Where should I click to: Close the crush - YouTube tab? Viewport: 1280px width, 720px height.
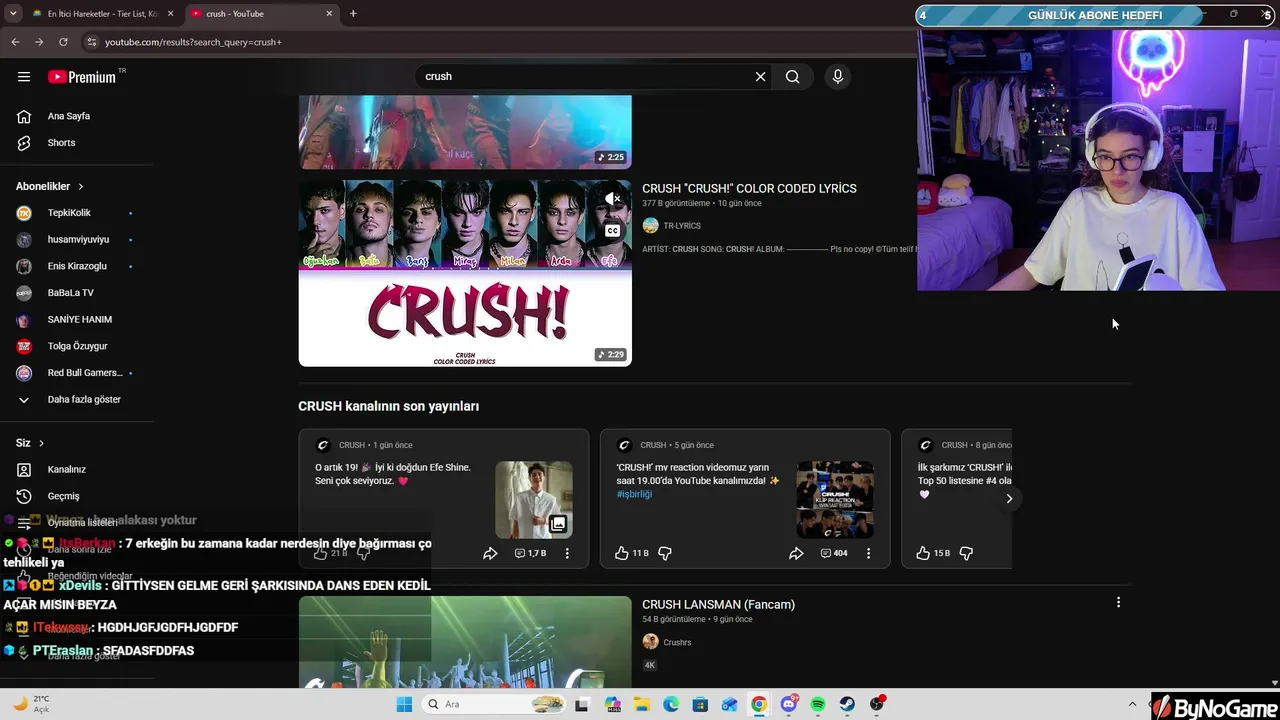[x=329, y=14]
